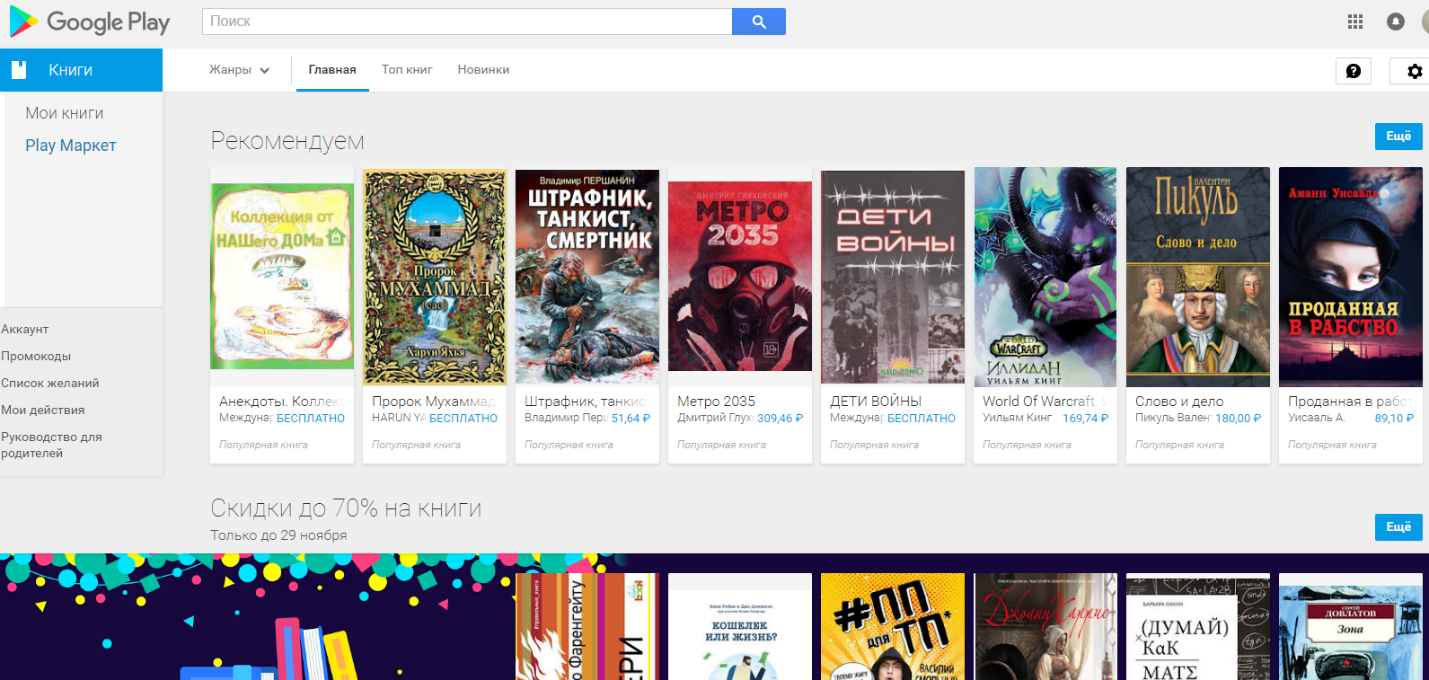The image size is (1429, 680).
Task: Open the Джоанн Харрис book cover
Action: coord(1045,627)
